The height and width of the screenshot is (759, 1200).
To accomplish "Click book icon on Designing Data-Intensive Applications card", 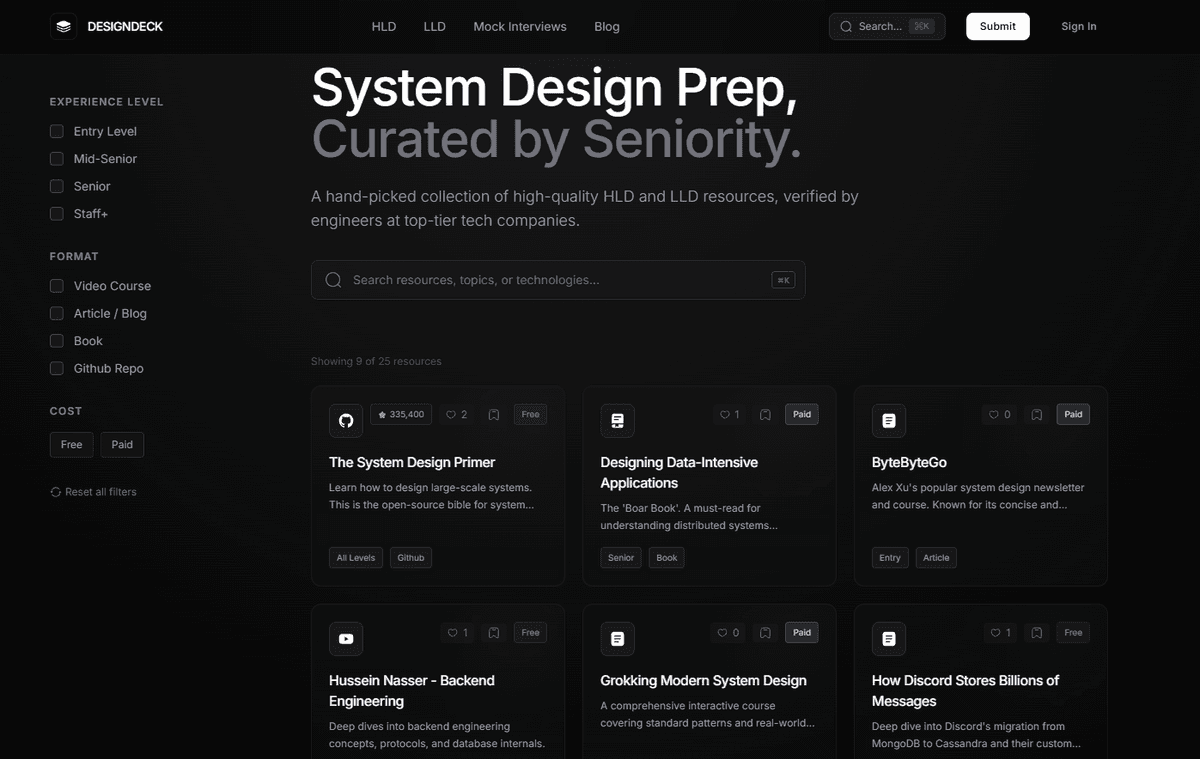I will (x=617, y=420).
